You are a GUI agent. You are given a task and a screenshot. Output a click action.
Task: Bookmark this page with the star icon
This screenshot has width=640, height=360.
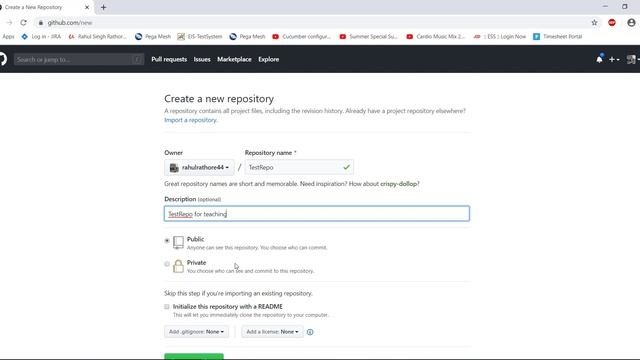click(x=594, y=23)
